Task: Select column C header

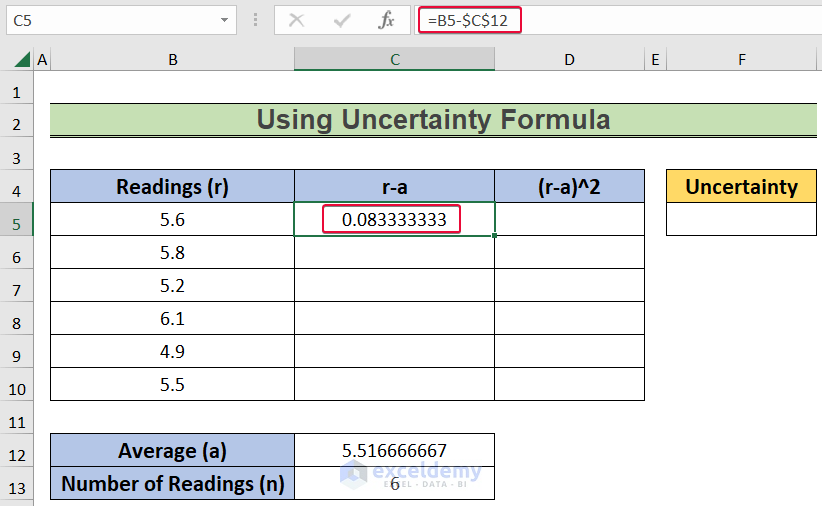Action: pos(395,60)
